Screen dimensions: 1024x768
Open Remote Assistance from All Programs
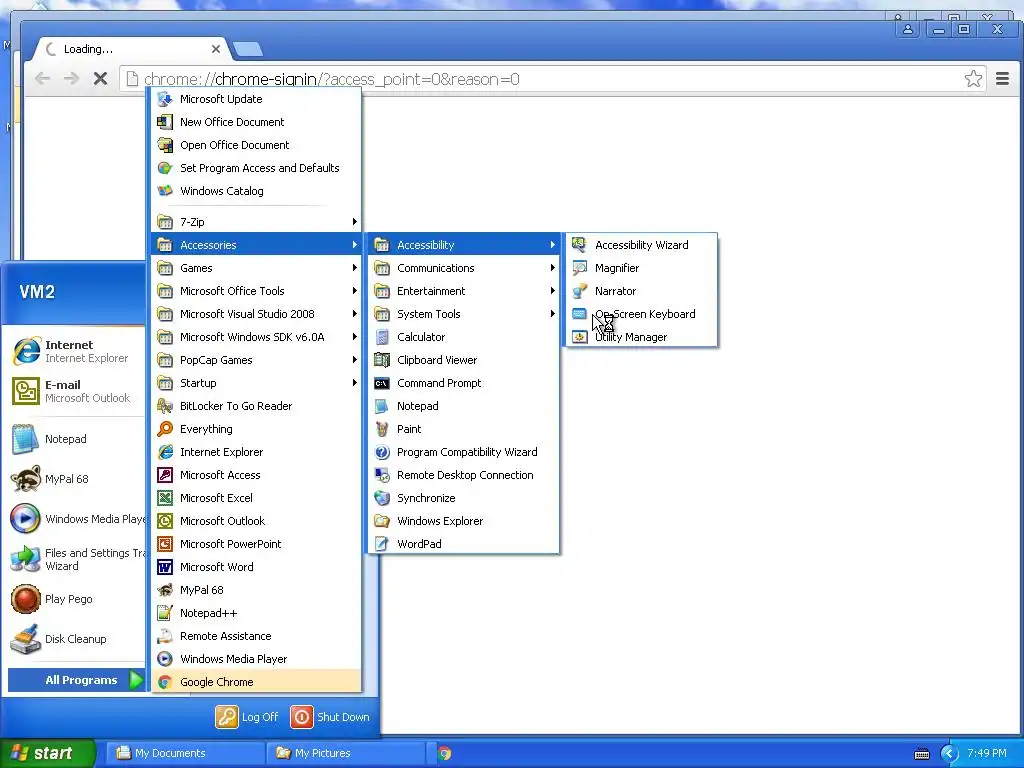[x=256, y=636]
